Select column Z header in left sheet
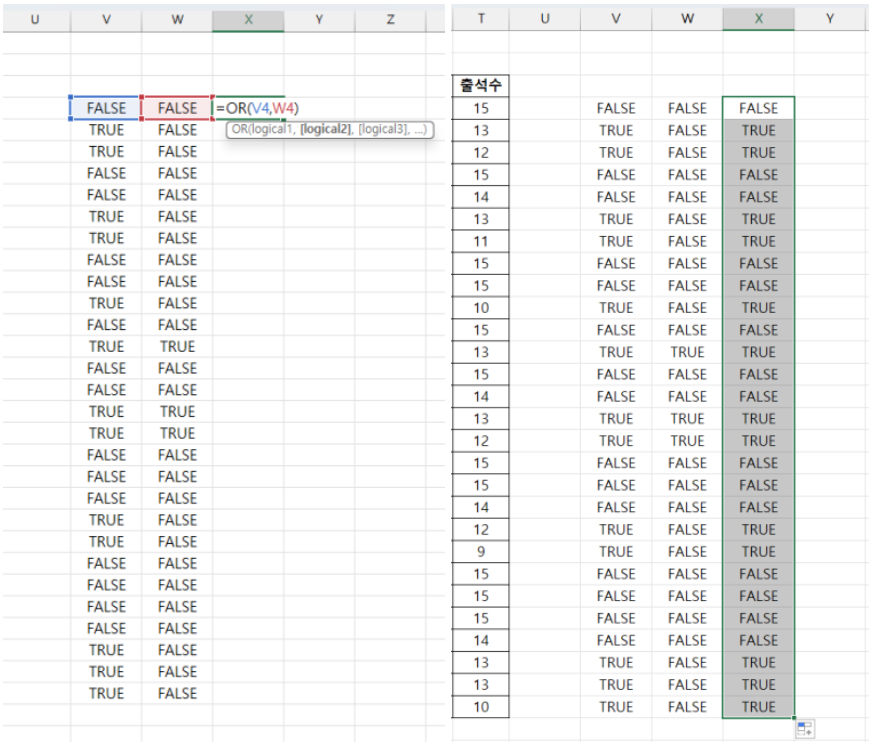This screenshot has height=745, width=876. [390, 20]
